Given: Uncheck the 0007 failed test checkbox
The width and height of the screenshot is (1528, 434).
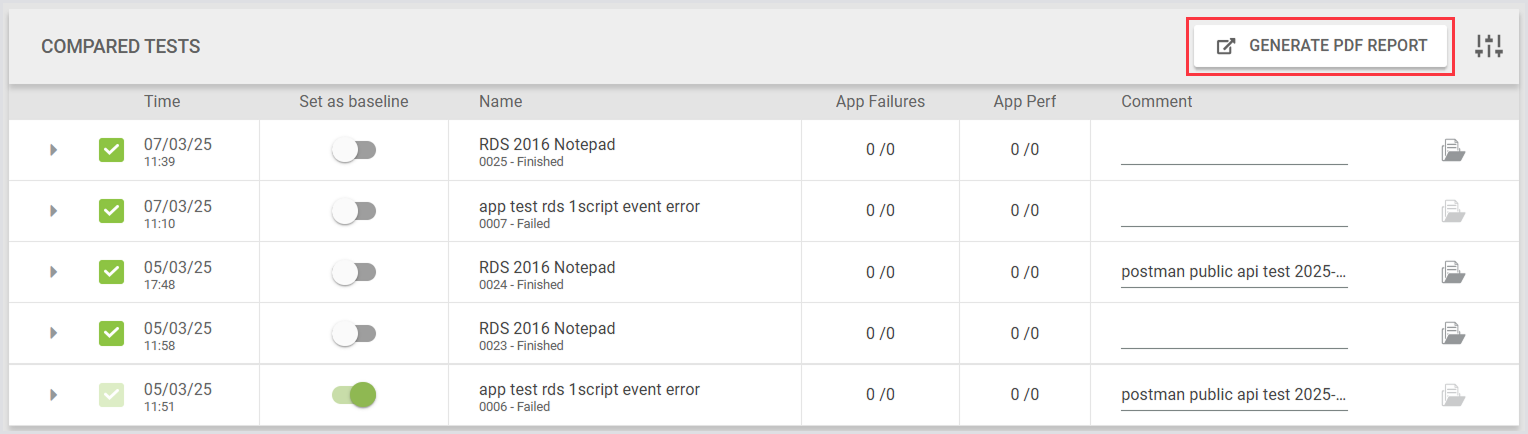Looking at the screenshot, I should (111, 211).
